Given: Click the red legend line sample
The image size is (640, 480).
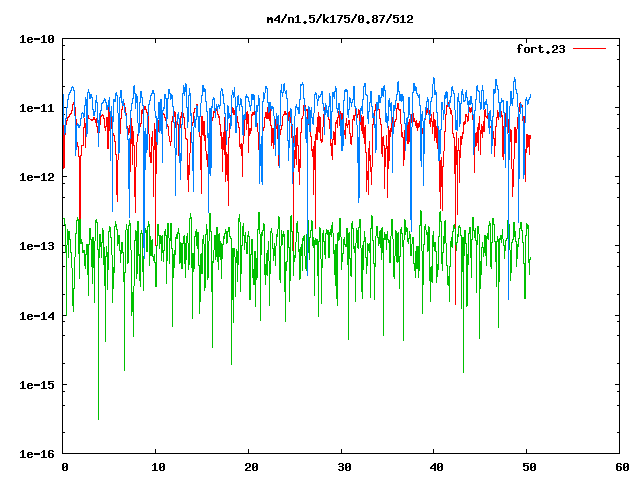Looking at the screenshot, I should click(589, 49).
